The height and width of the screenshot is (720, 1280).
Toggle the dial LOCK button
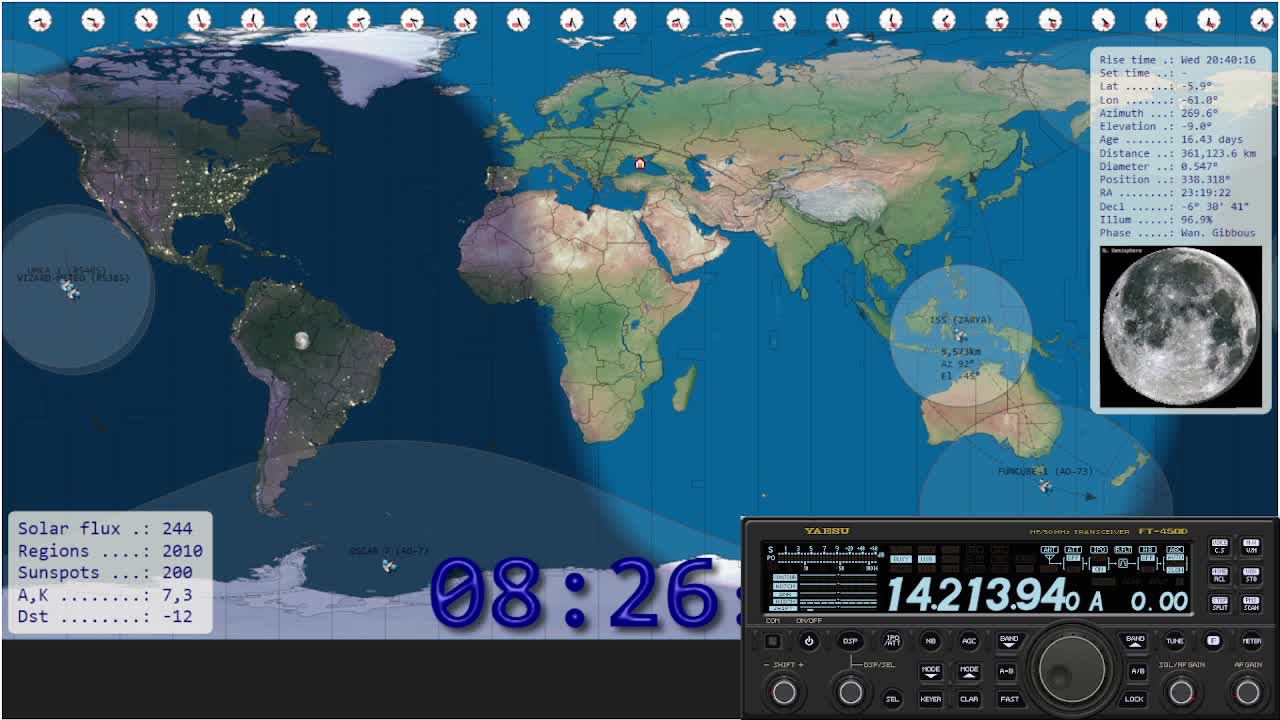pos(1134,699)
